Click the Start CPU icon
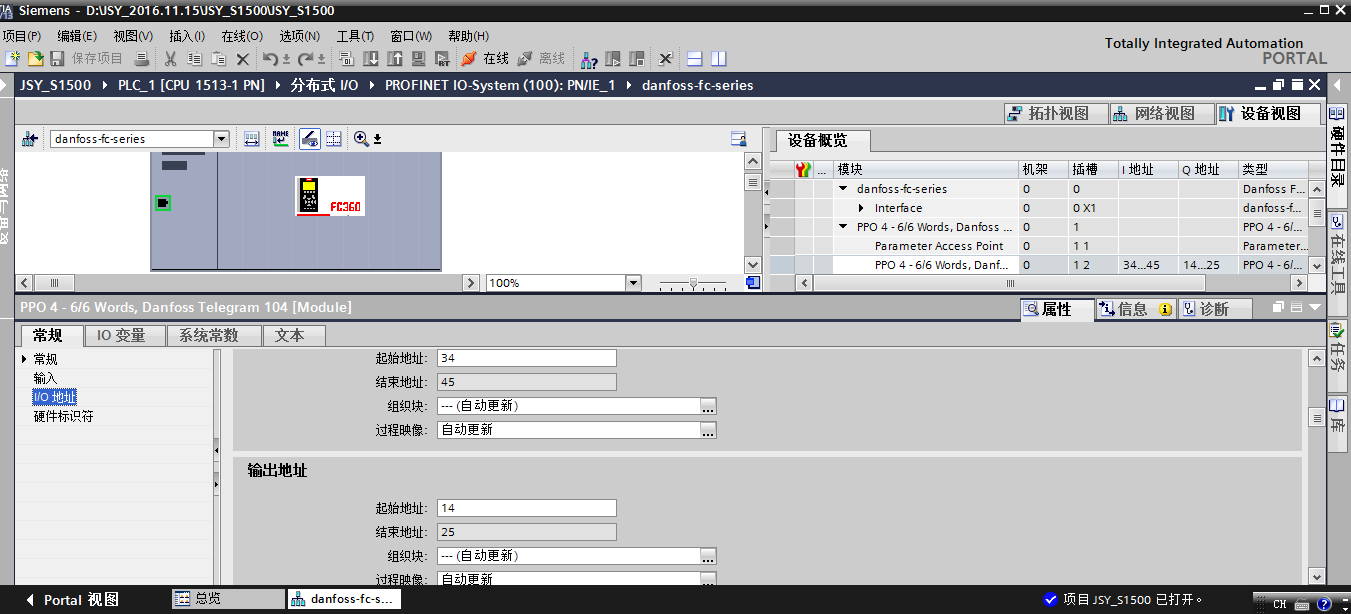 (613, 59)
